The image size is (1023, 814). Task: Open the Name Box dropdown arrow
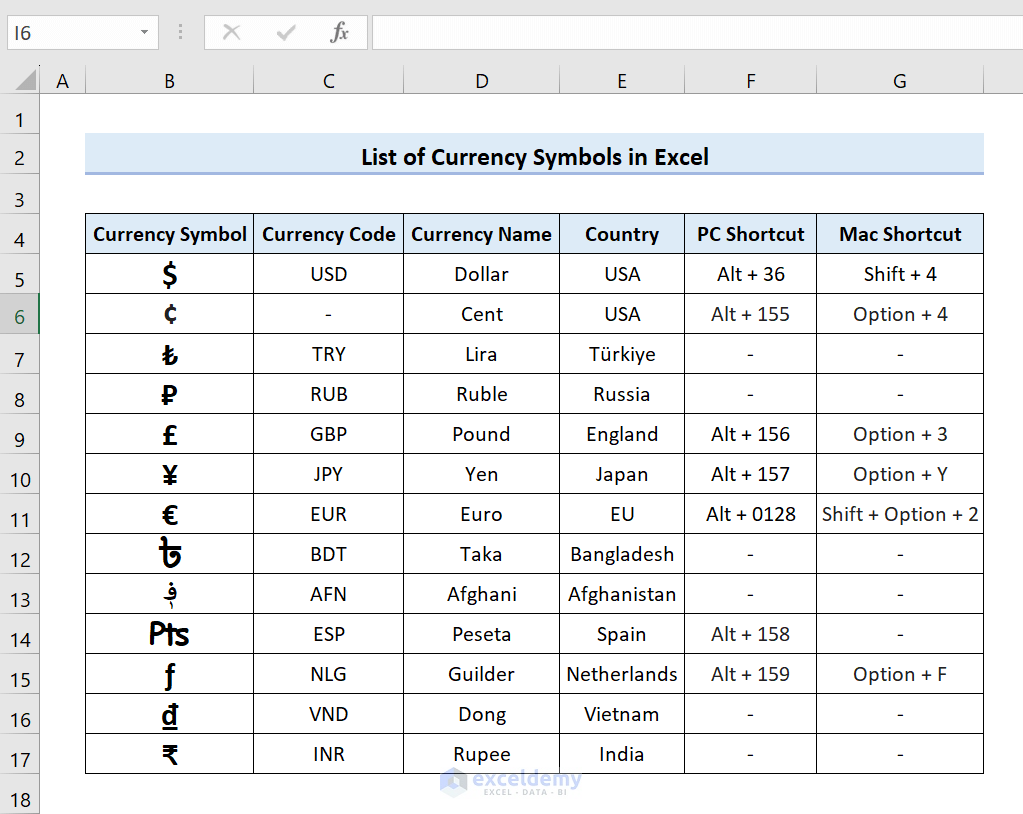tap(145, 33)
